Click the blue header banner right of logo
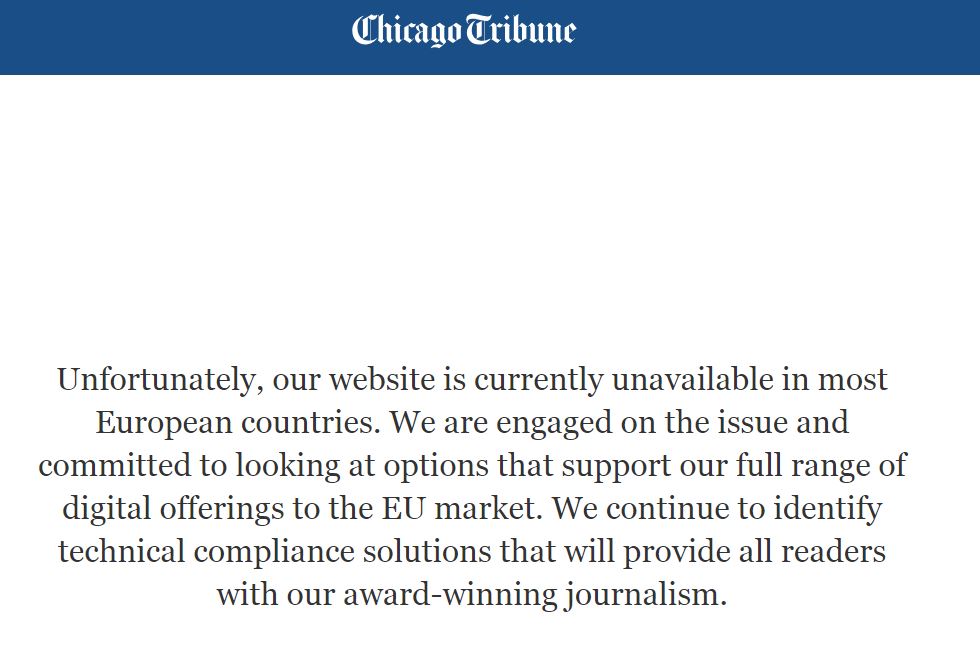The width and height of the screenshot is (980, 669). 778,37
